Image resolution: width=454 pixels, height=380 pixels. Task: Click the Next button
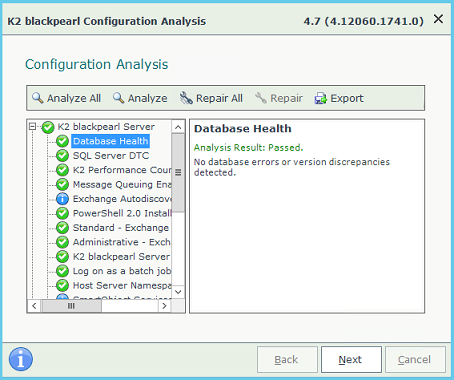pyautogui.click(x=351, y=359)
